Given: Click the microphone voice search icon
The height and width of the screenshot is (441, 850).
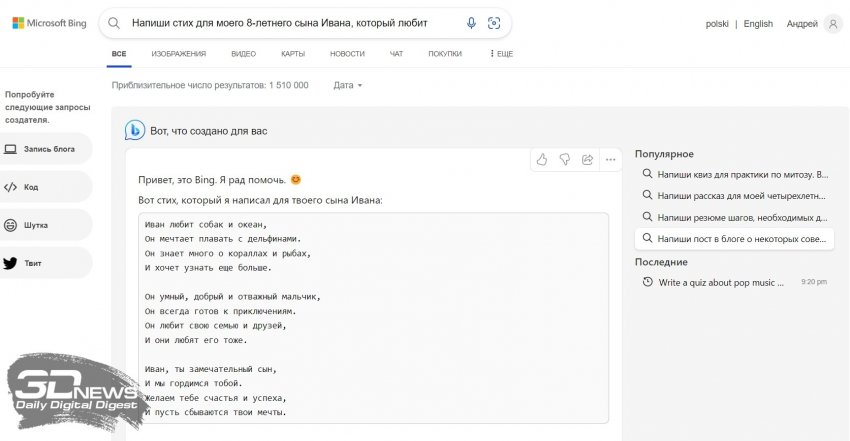Looking at the screenshot, I should [x=471, y=23].
